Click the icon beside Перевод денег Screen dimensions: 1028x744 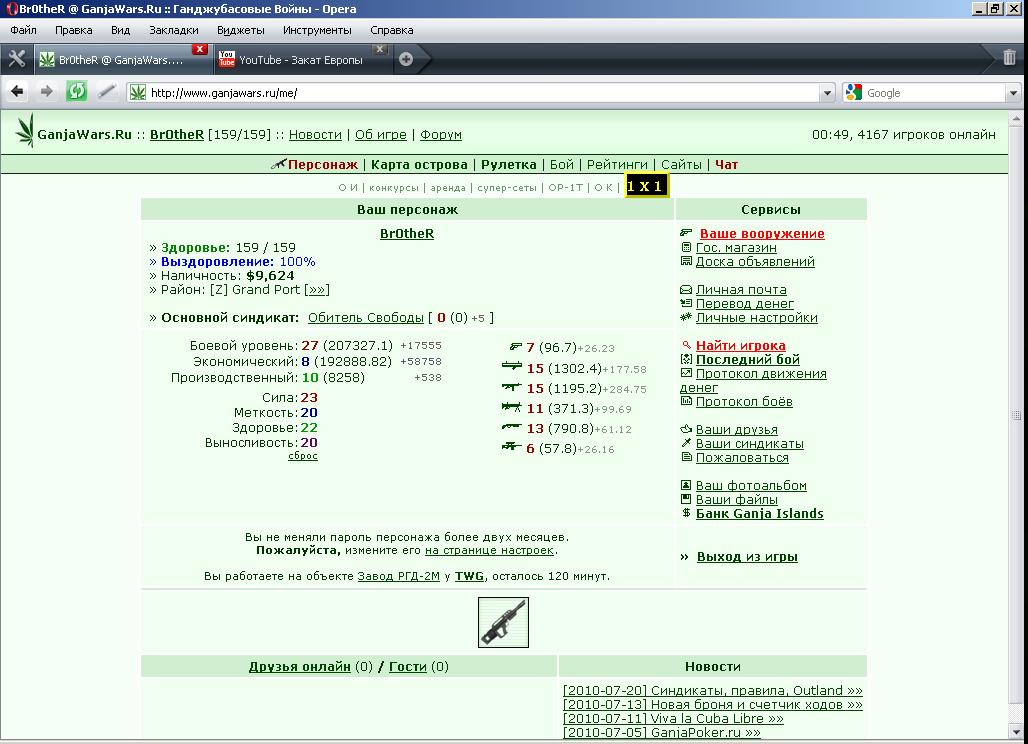686,303
